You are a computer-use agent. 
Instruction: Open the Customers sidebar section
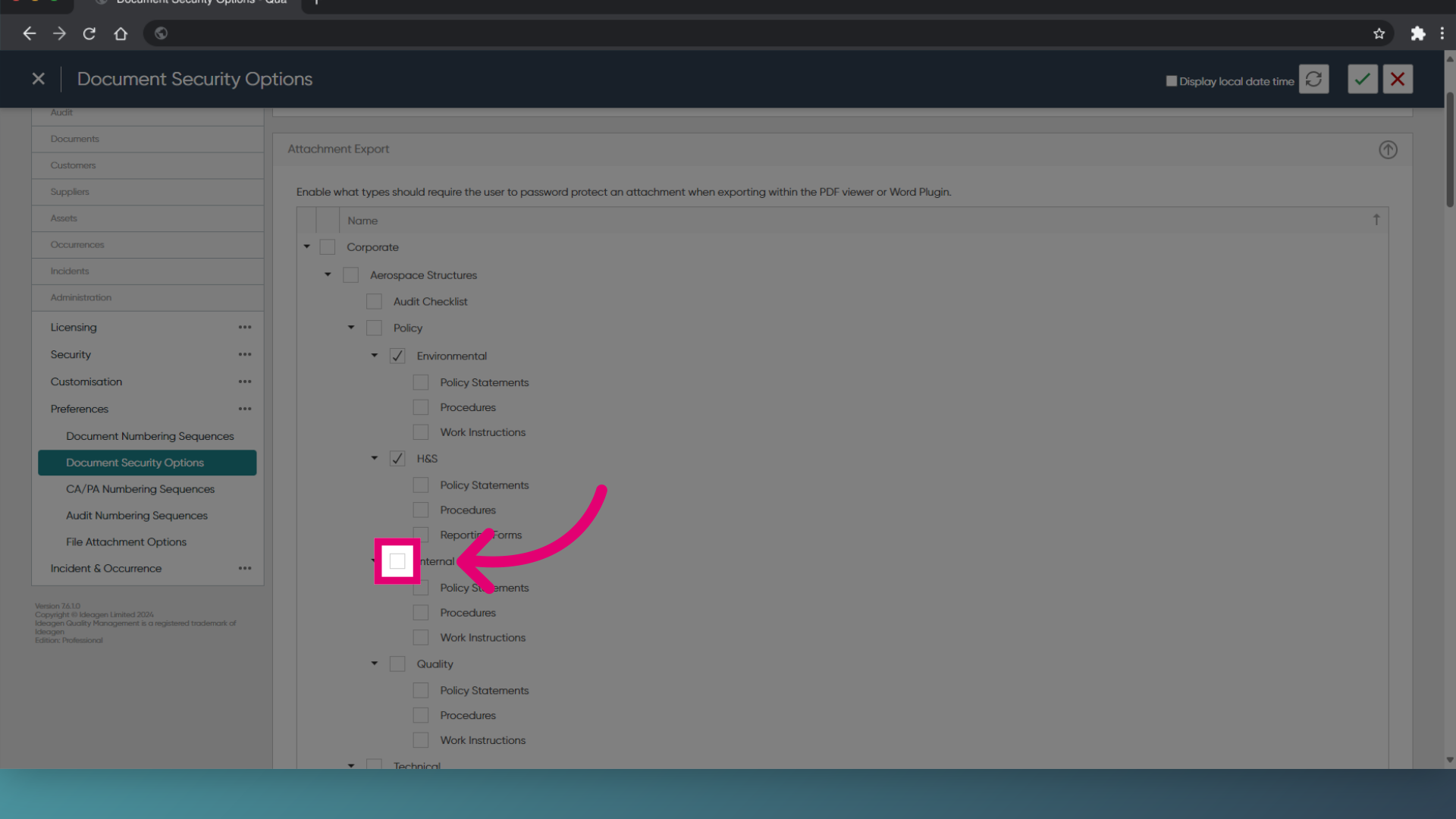coord(148,165)
